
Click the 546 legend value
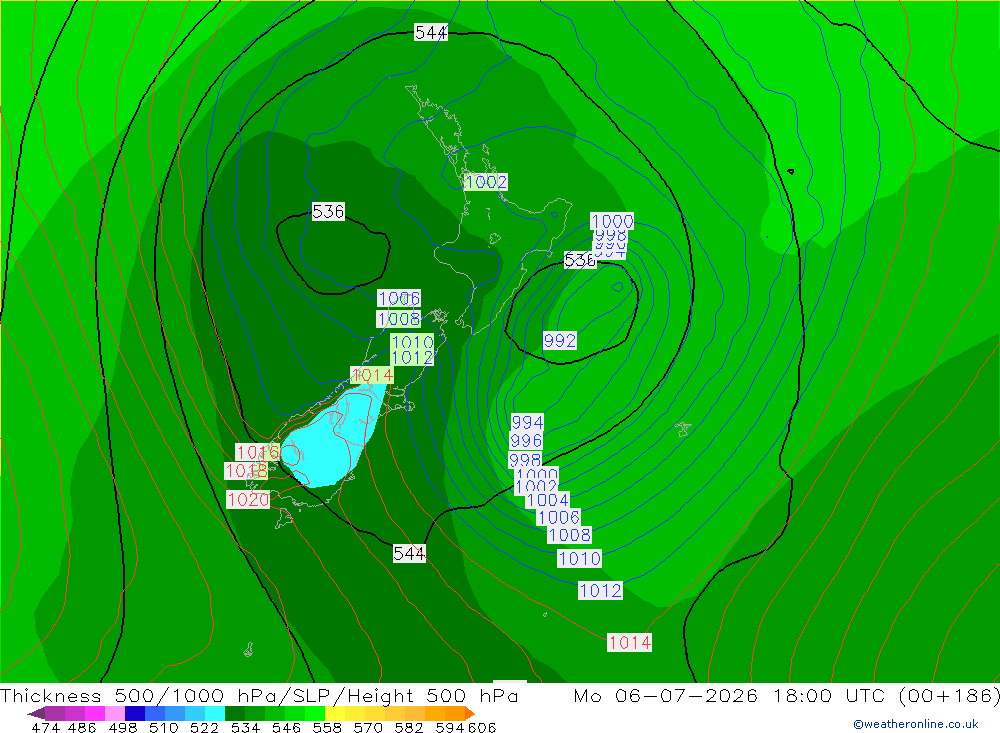[286, 727]
